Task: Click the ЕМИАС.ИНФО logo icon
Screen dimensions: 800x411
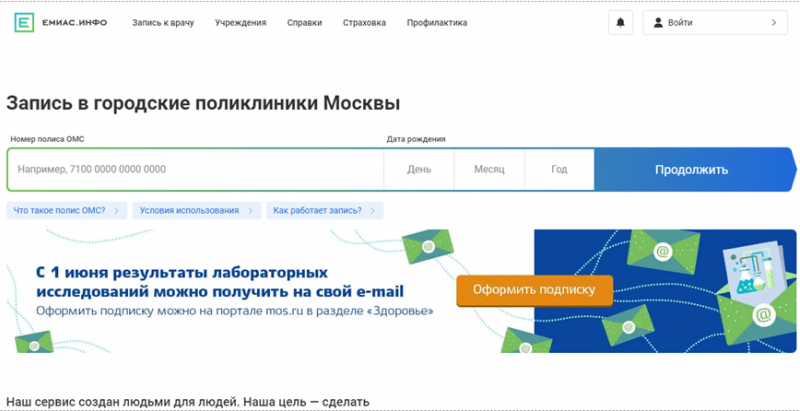Action: (x=24, y=23)
